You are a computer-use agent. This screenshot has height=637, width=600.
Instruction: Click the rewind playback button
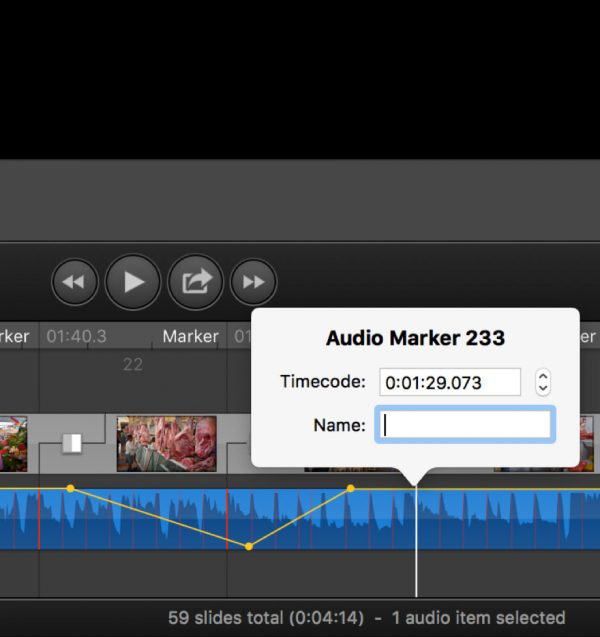[x=75, y=282]
